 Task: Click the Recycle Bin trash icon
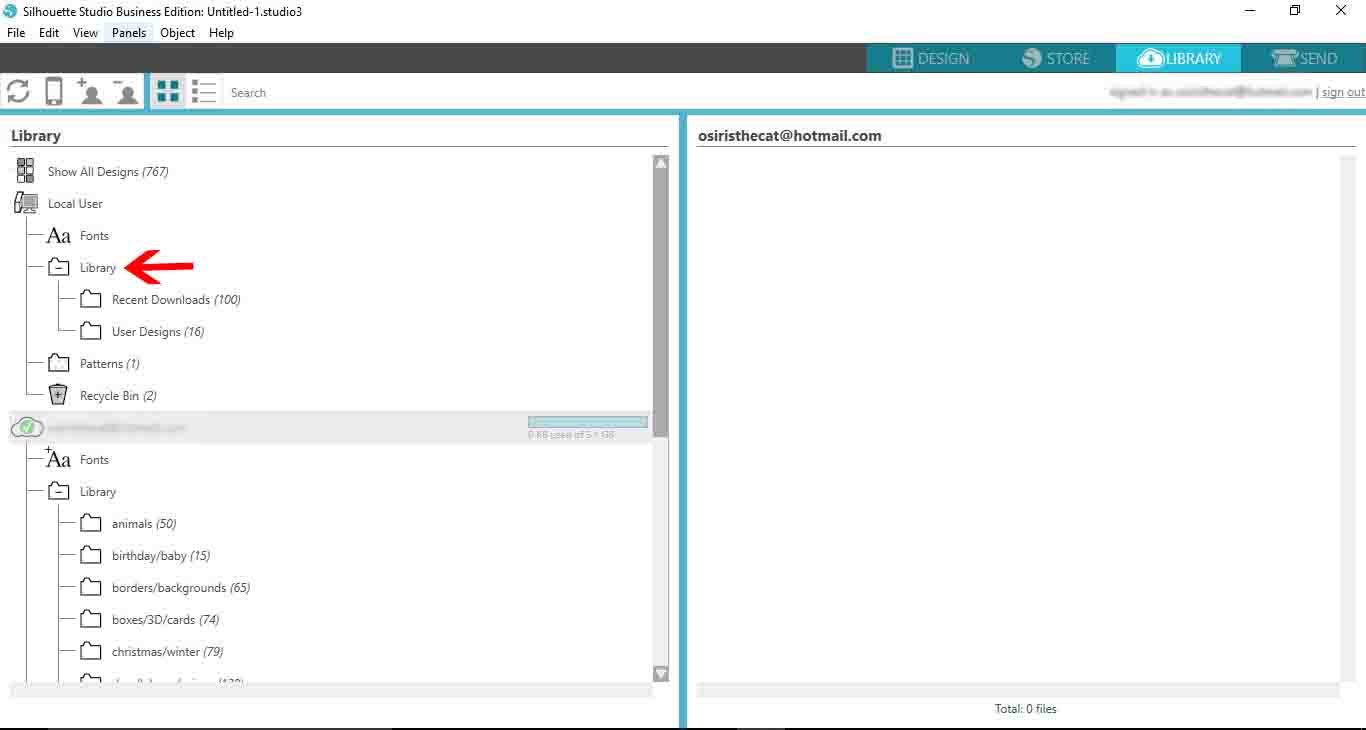point(58,395)
